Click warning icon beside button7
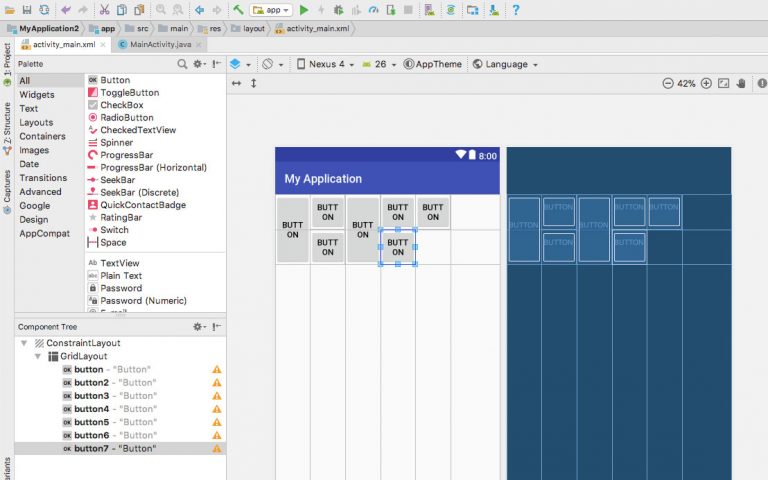This screenshot has width=768, height=480. click(216, 449)
